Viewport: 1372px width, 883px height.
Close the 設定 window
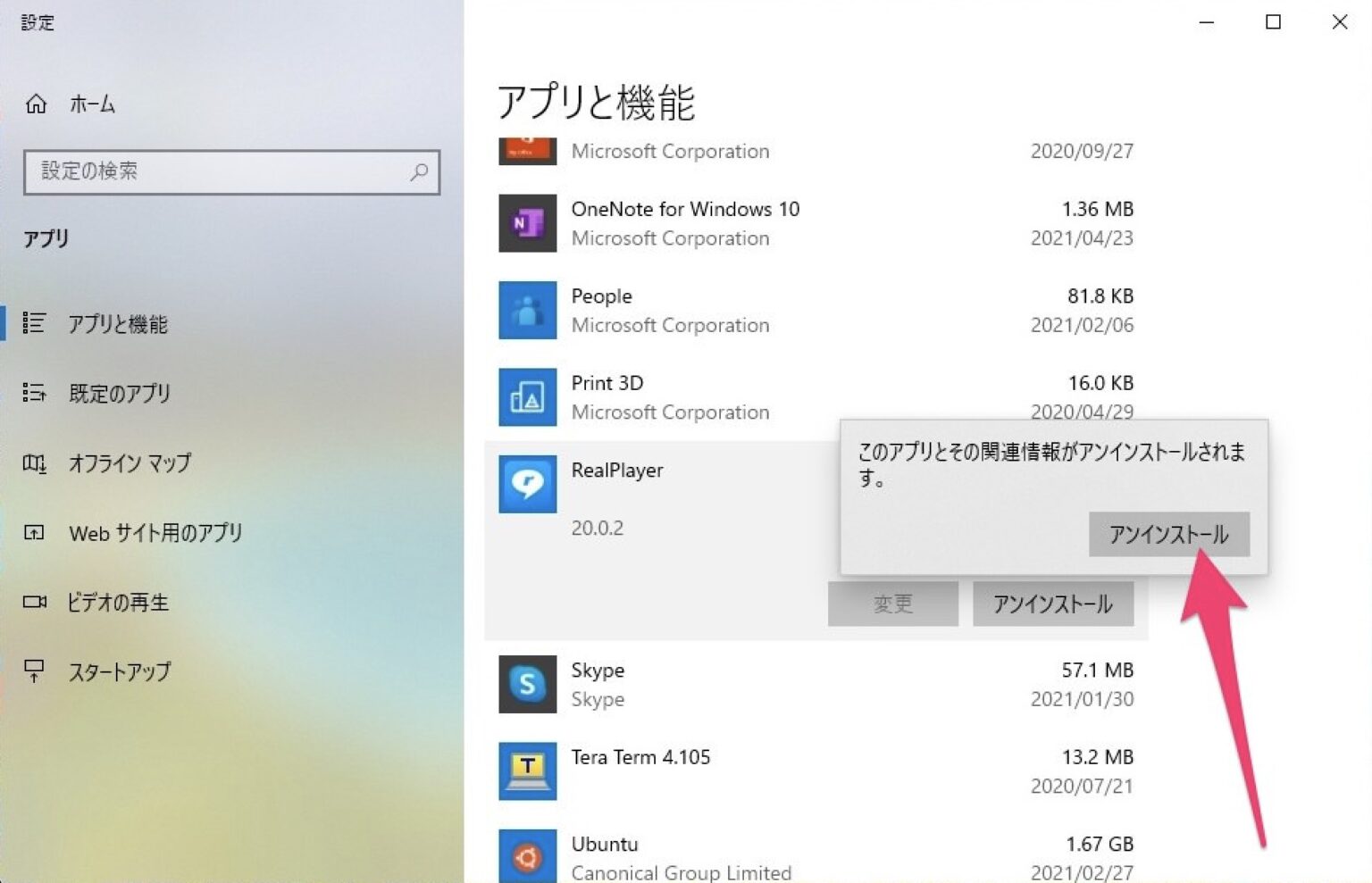pyautogui.click(x=1340, y=22)
